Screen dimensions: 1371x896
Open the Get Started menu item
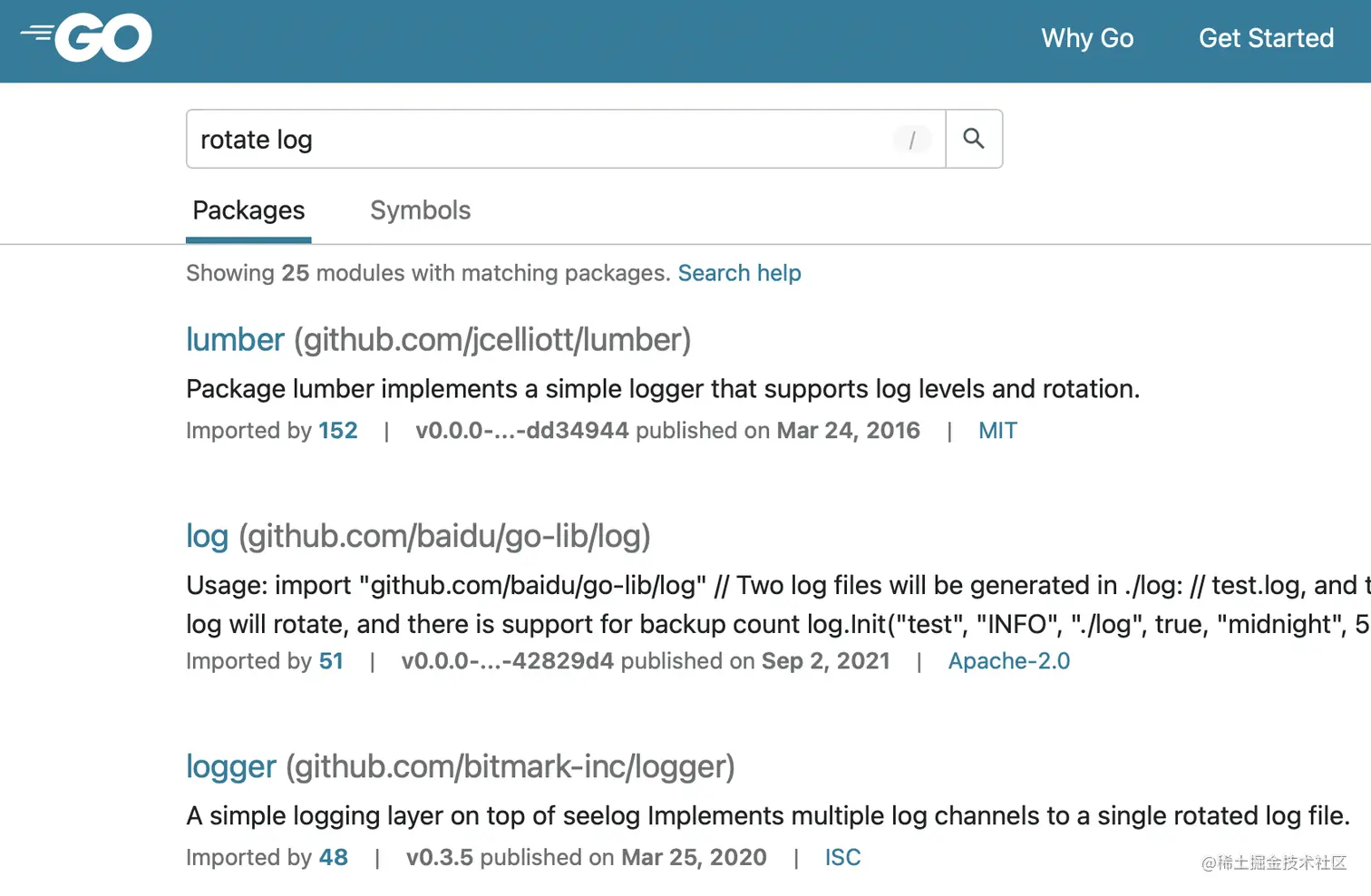1266,38
